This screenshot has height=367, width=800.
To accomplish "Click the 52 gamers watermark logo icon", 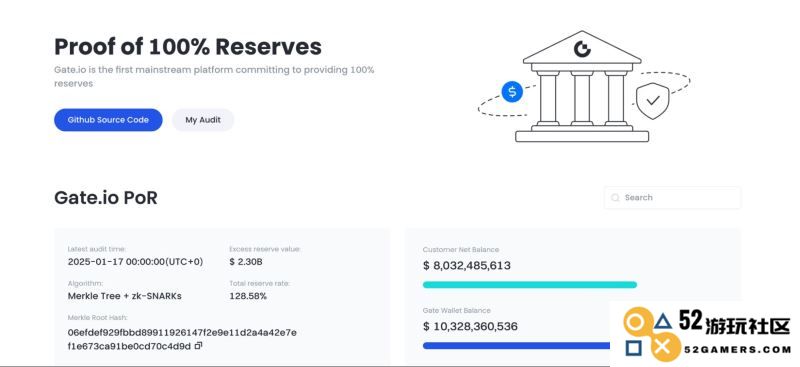I will [649, 333].
